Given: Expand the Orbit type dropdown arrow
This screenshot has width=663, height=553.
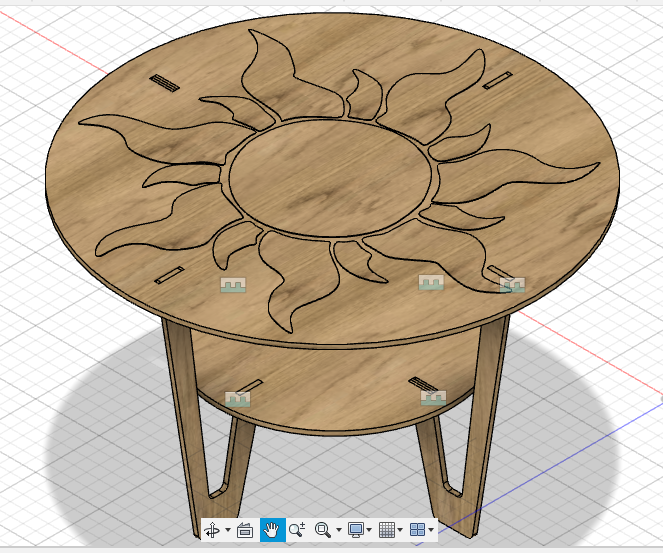Looking at the screenshot, I should 228,530.
